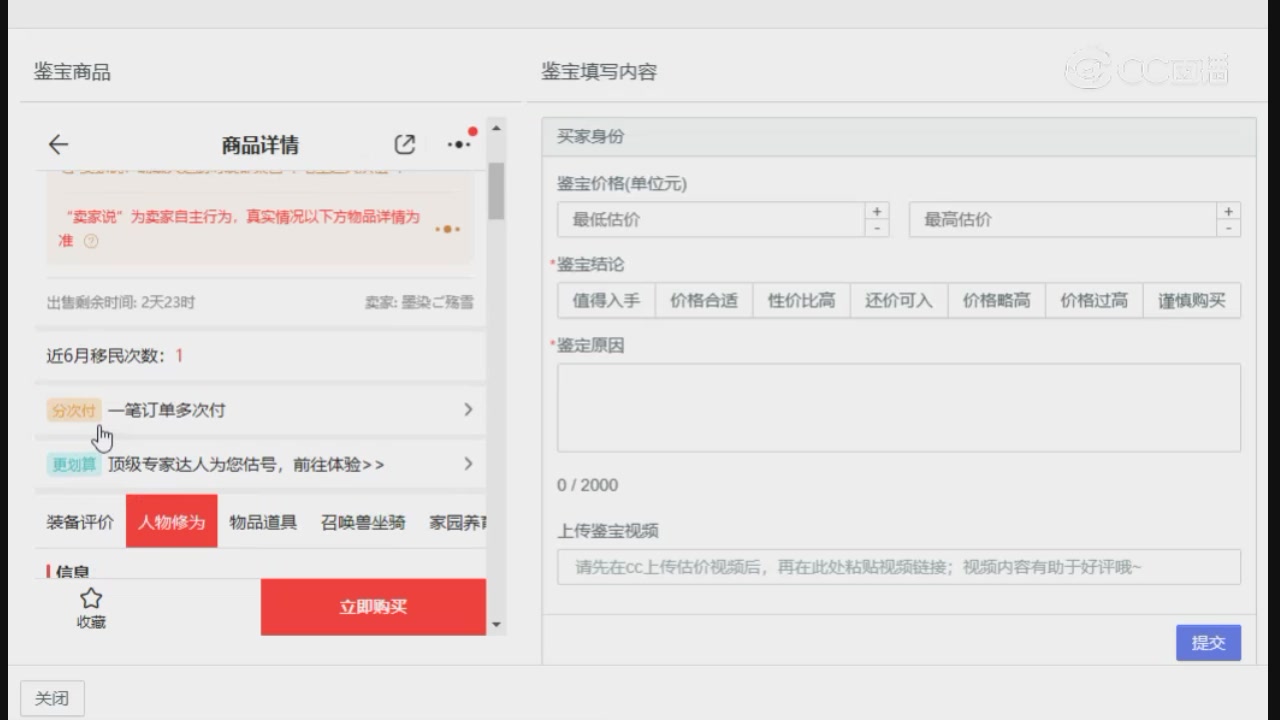This screenshot has width=1280, height=720.
Task: Select the 价格略高 conclusion option
Action: [x=996, y=300]
